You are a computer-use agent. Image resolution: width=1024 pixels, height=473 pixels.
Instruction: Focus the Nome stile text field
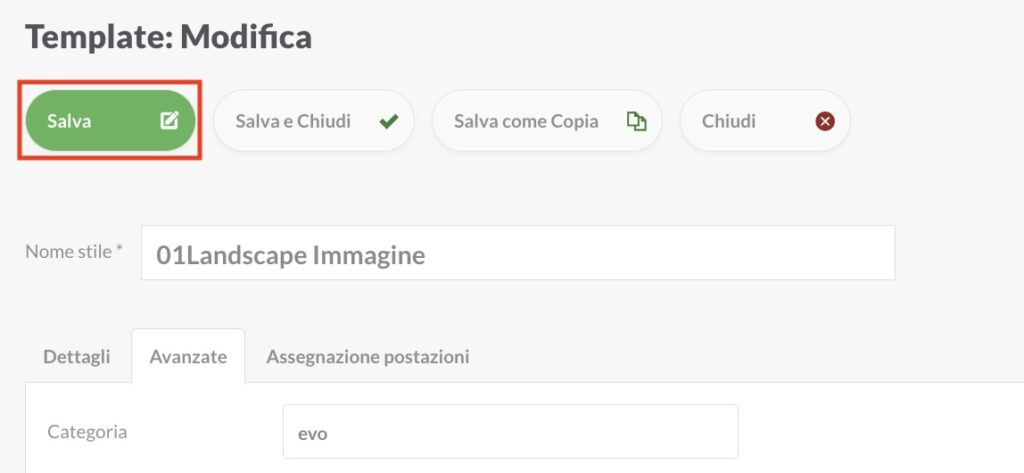tap(518, 253)
